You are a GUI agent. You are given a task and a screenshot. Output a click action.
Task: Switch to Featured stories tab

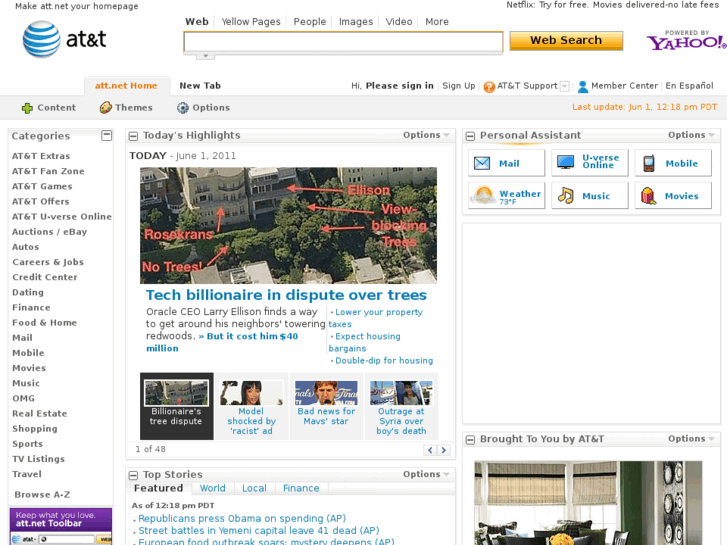pyautogui.click(x=158, y=488)
